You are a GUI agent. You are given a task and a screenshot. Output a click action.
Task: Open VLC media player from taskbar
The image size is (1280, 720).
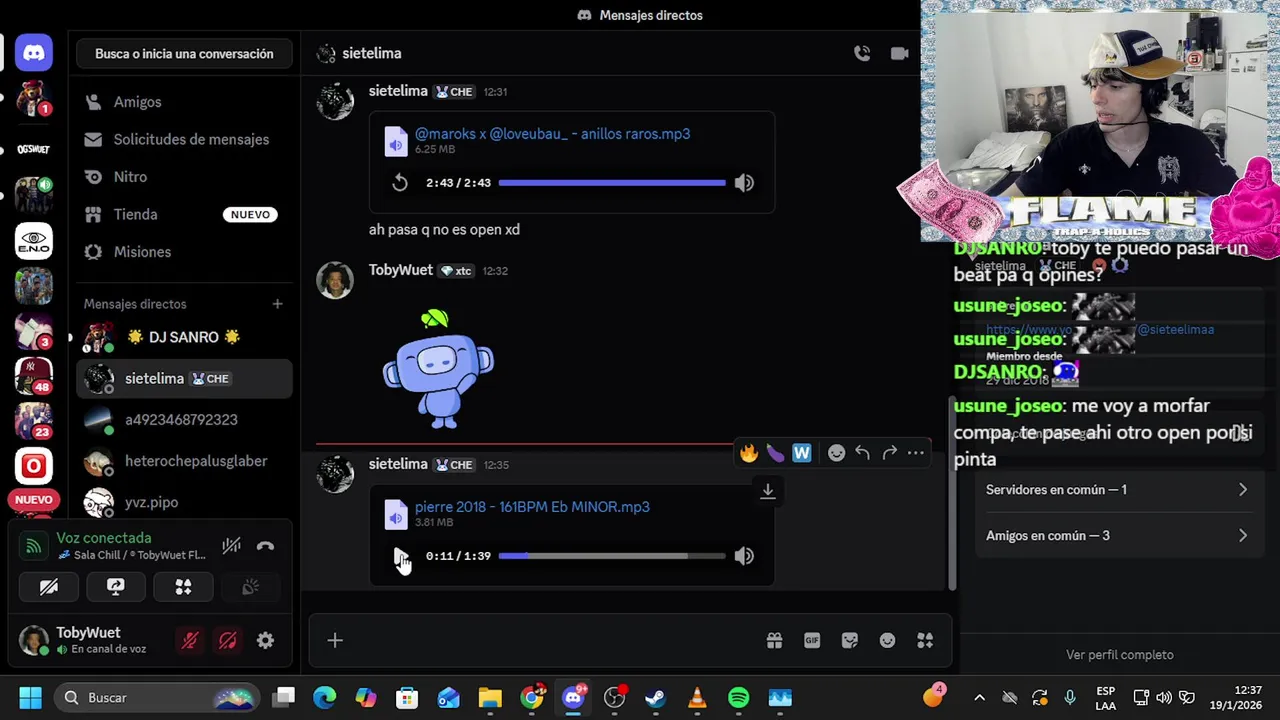pyautogui.click(x=697, y=698)
